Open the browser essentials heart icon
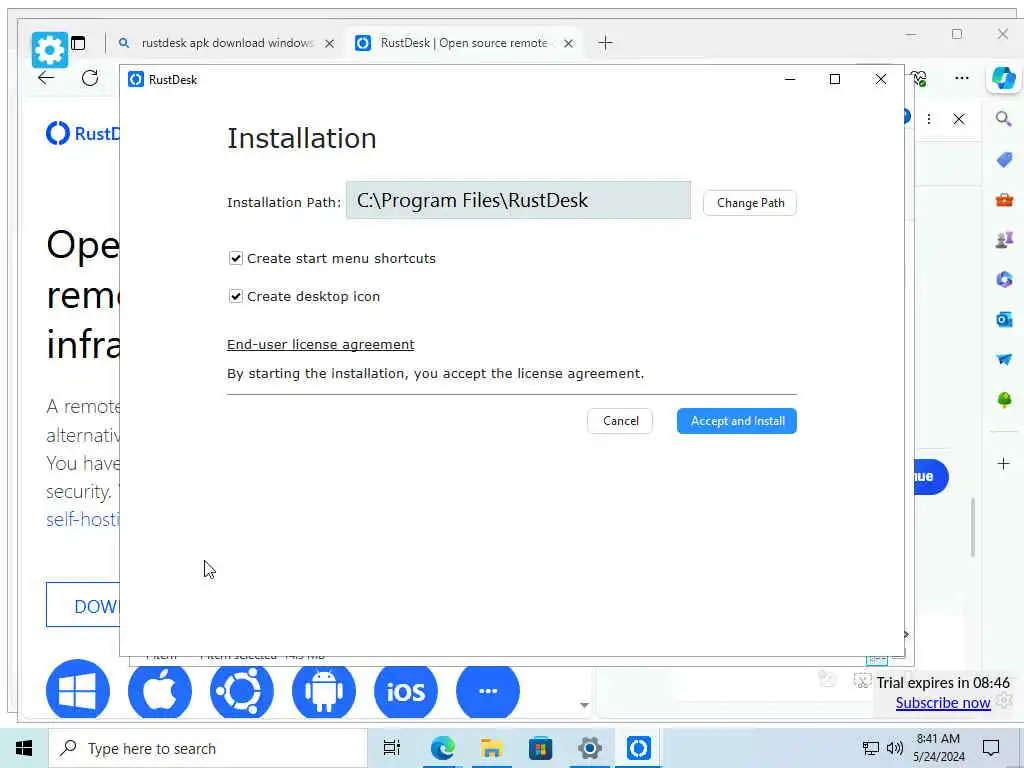Viewport: 1024px width, 768px height. 920,79
